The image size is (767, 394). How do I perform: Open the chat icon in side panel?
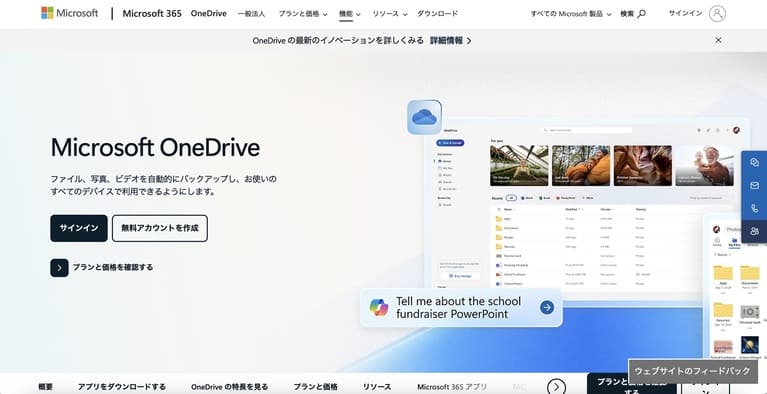754,162
